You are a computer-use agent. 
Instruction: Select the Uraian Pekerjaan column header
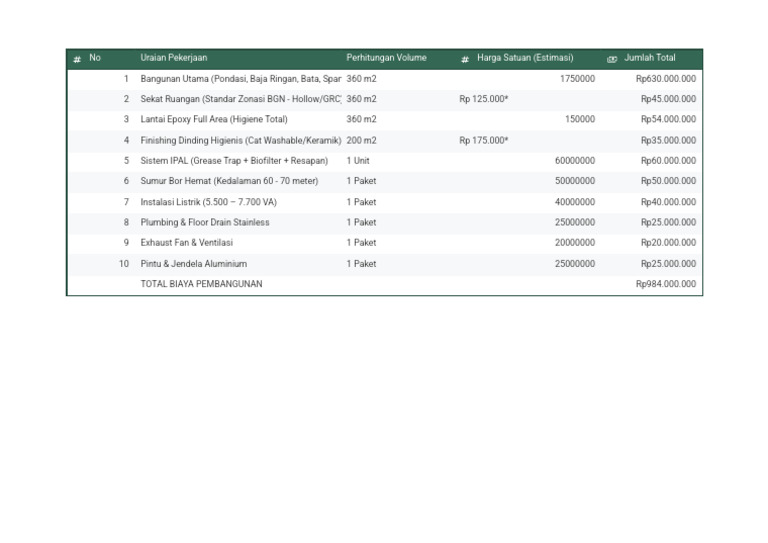click(174, 58)
